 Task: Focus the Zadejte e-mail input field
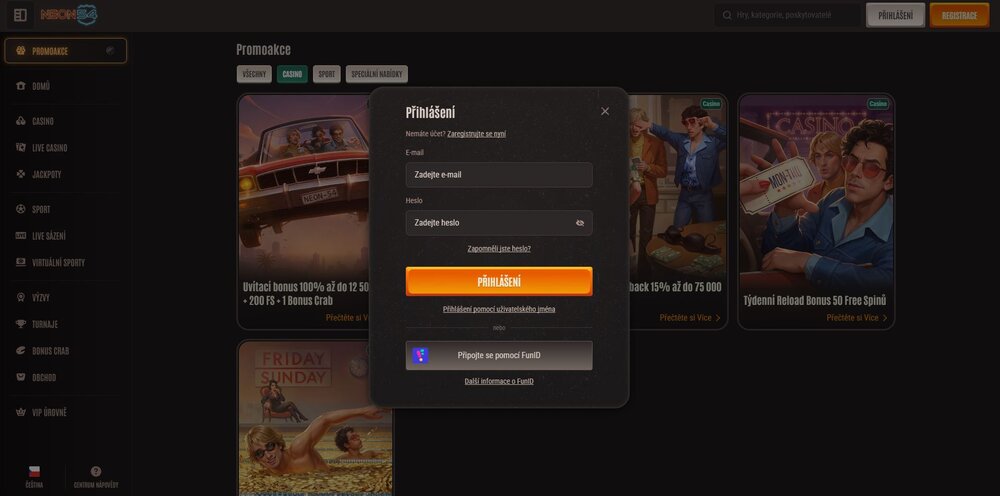click(498, 175)
